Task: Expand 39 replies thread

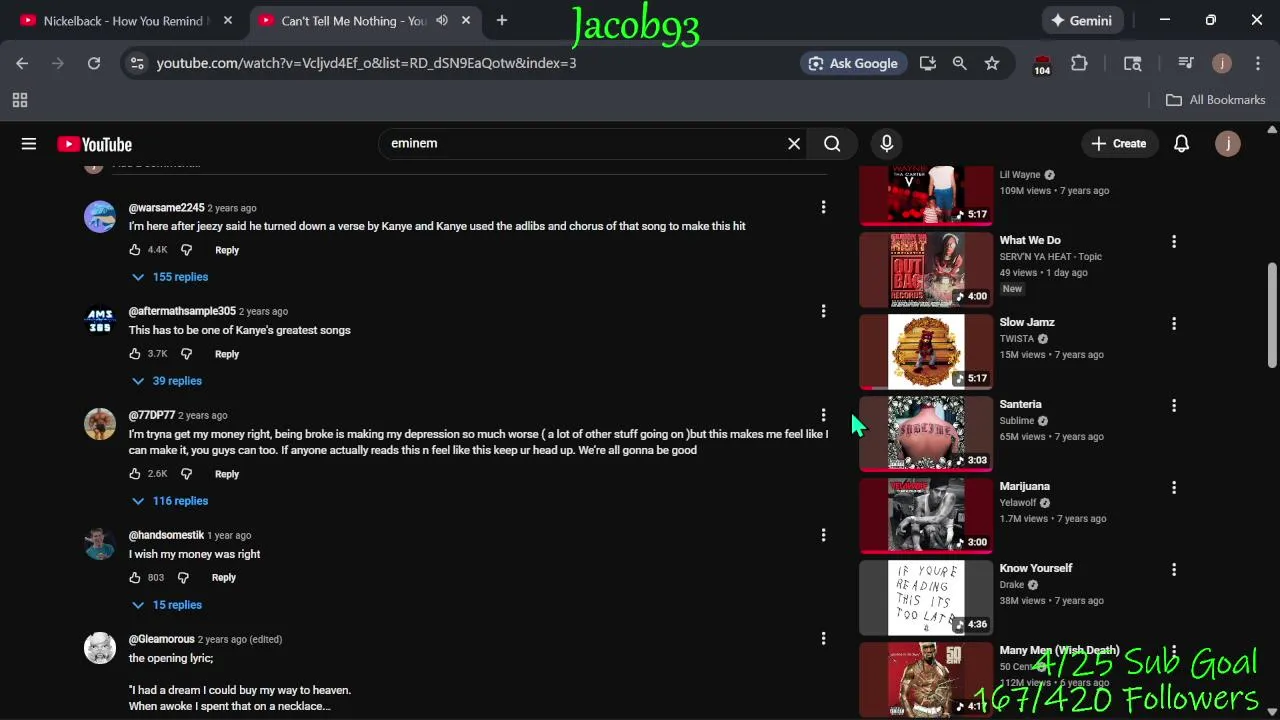Action: tap(167, 381)
